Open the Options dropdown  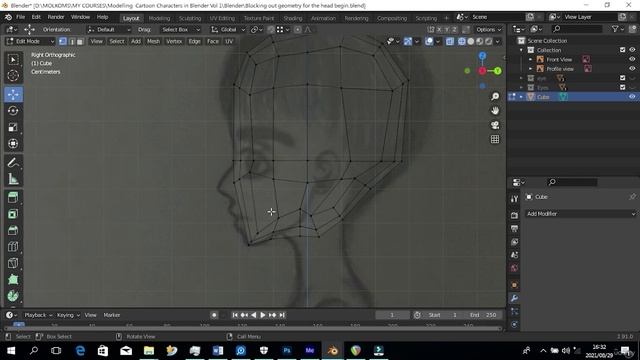[x=488, y=29]
